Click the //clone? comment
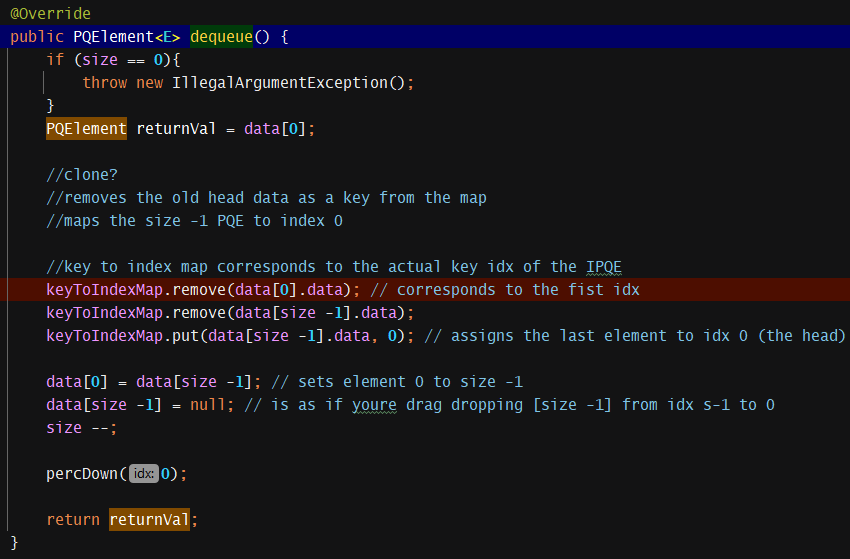Image resolution: width=850 pixels, height=559 pixels. tap(82, 175)
